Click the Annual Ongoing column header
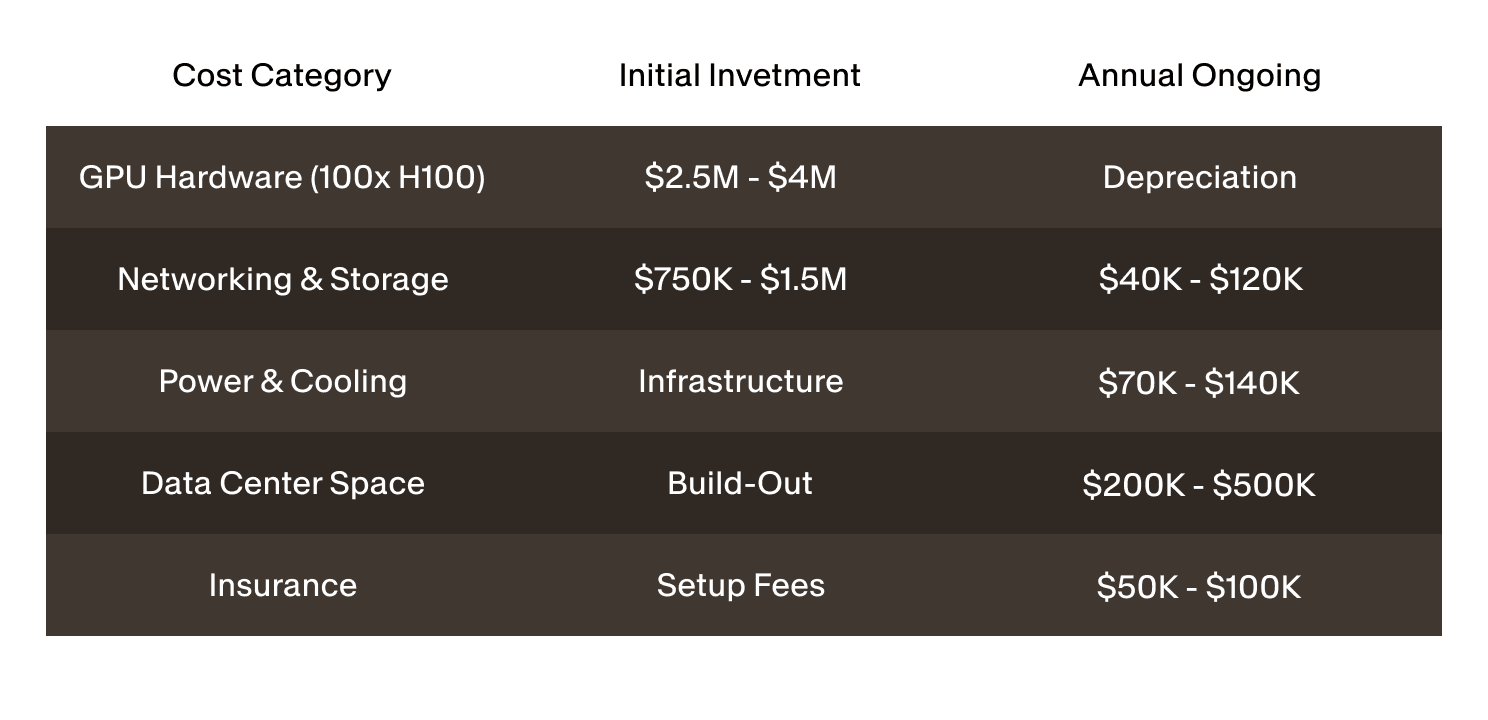The height and width of the screenshot is (720, 1488). pyautogui.click(x=1199, y=76)
